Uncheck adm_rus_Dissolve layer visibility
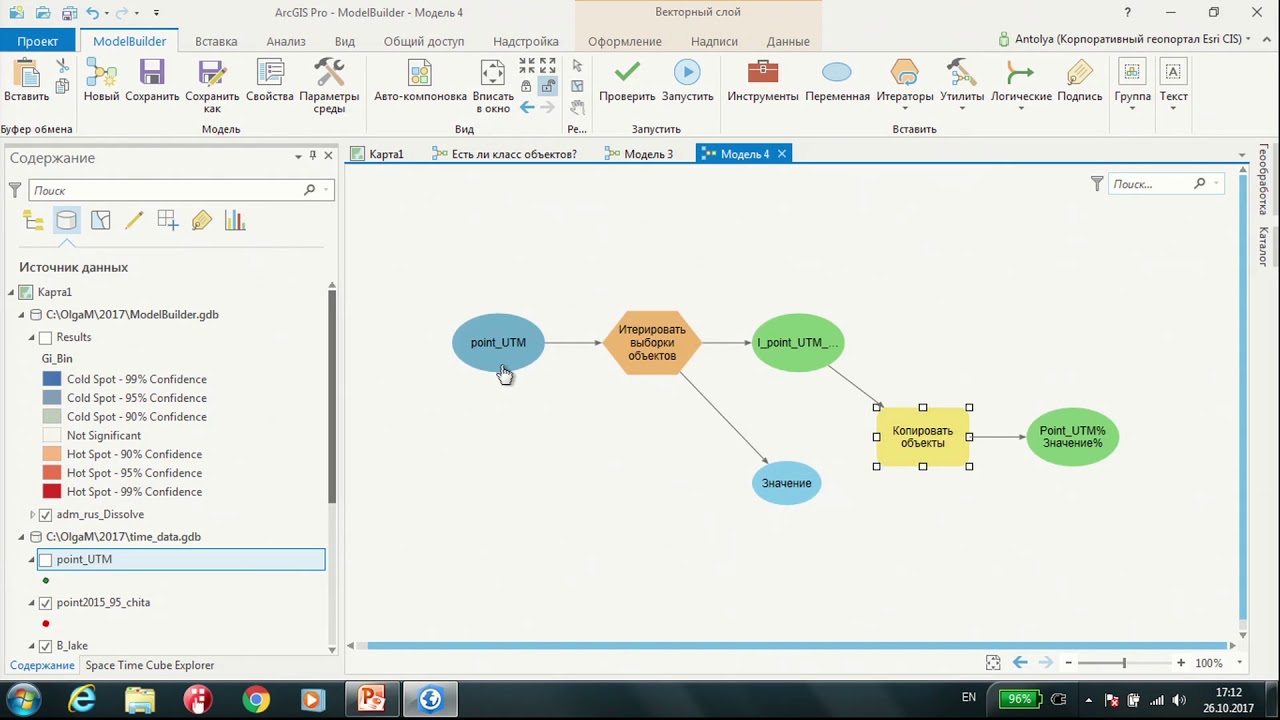 45,514
